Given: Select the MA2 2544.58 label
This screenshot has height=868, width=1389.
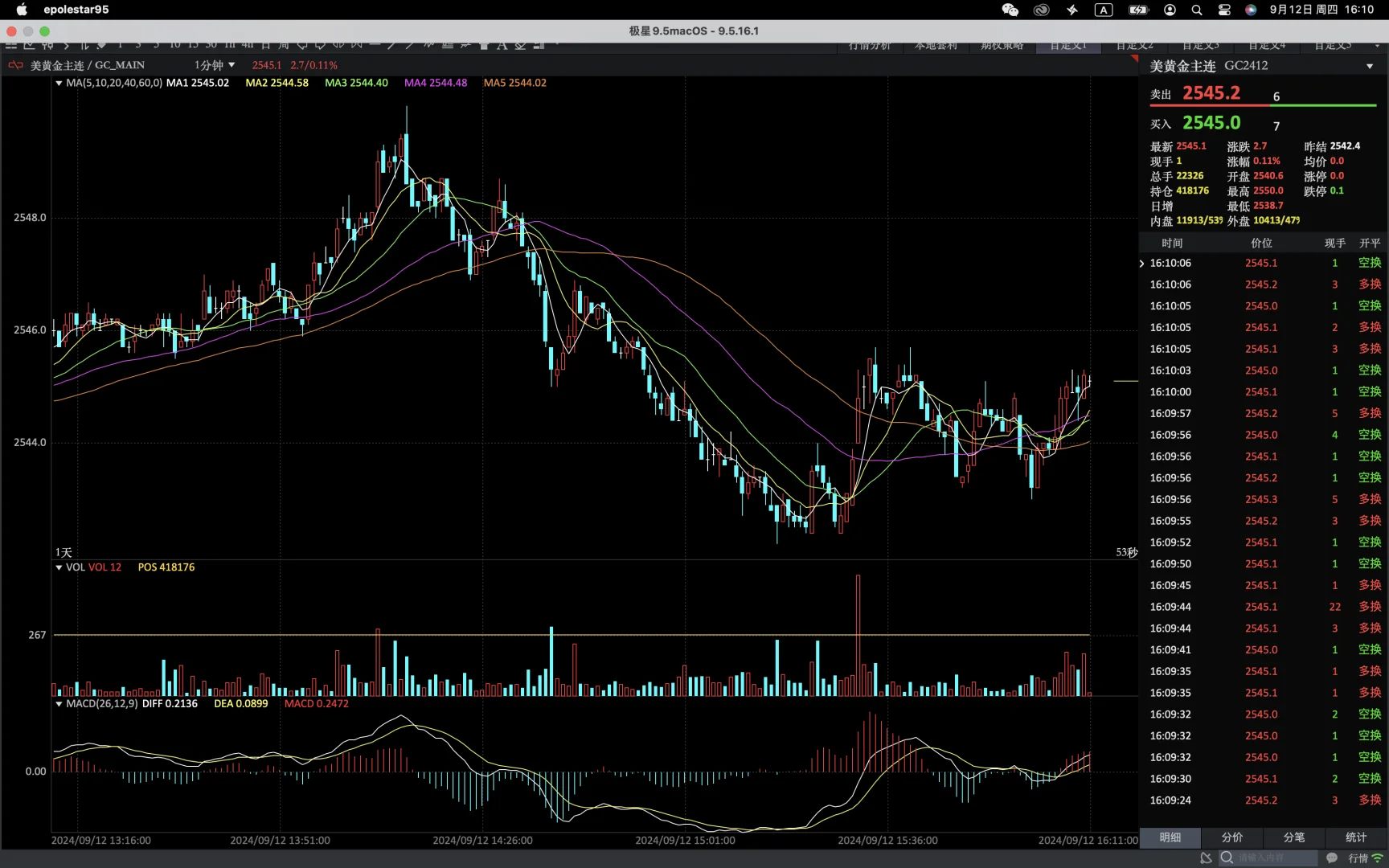Looking at the screenshot, I should coord(277,83).
